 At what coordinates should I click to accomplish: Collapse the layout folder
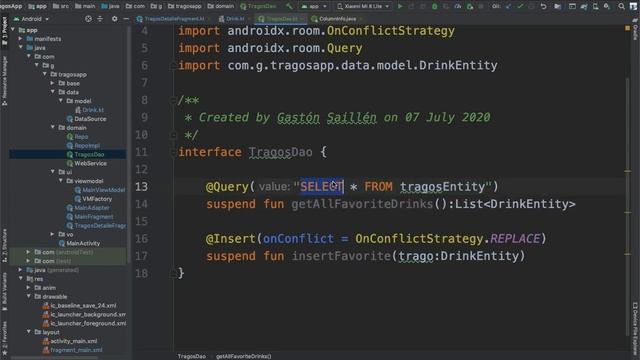(29, 332)
